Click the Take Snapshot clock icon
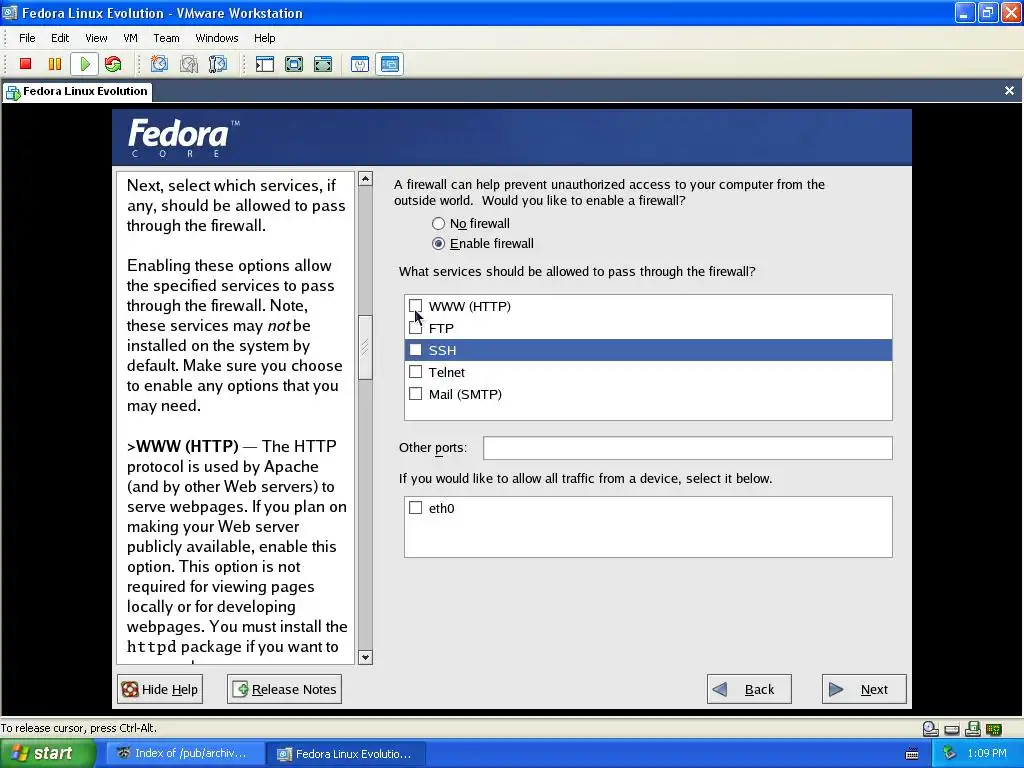The image size is (1024, 768). click(x=159, y=64)
